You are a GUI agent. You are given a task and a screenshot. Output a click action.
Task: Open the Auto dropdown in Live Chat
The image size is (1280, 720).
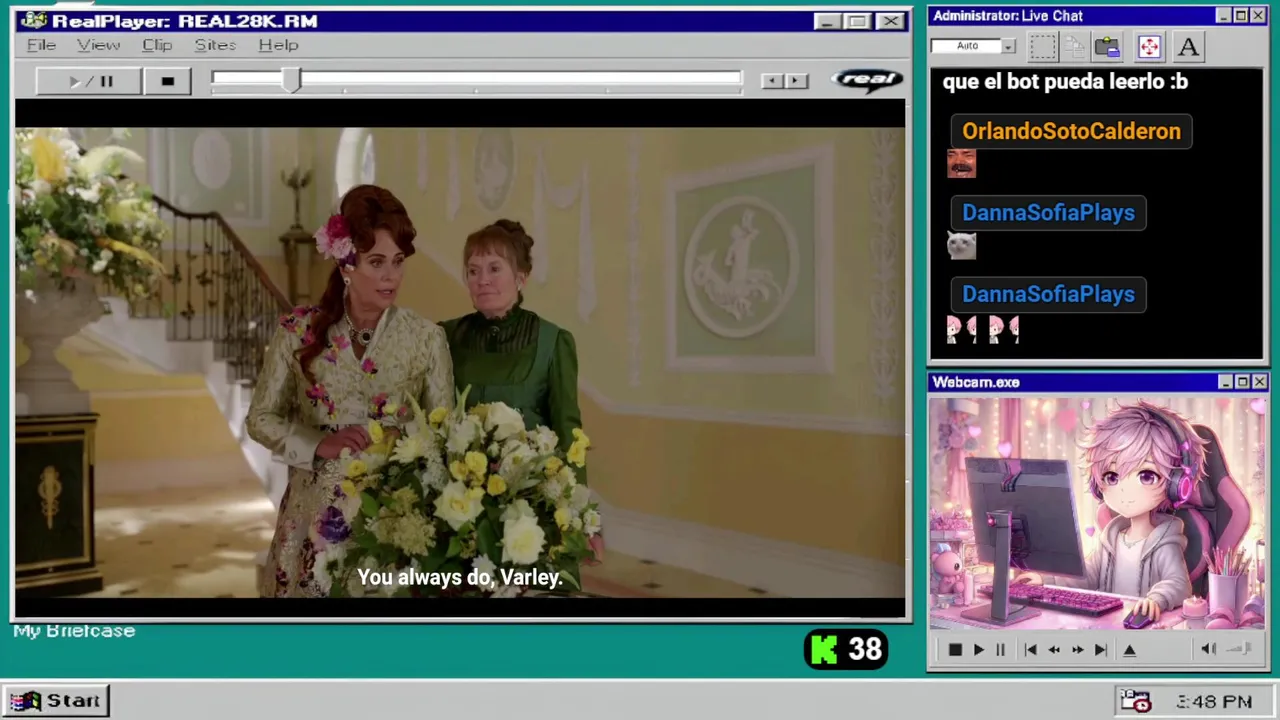tap(1009, 46)
